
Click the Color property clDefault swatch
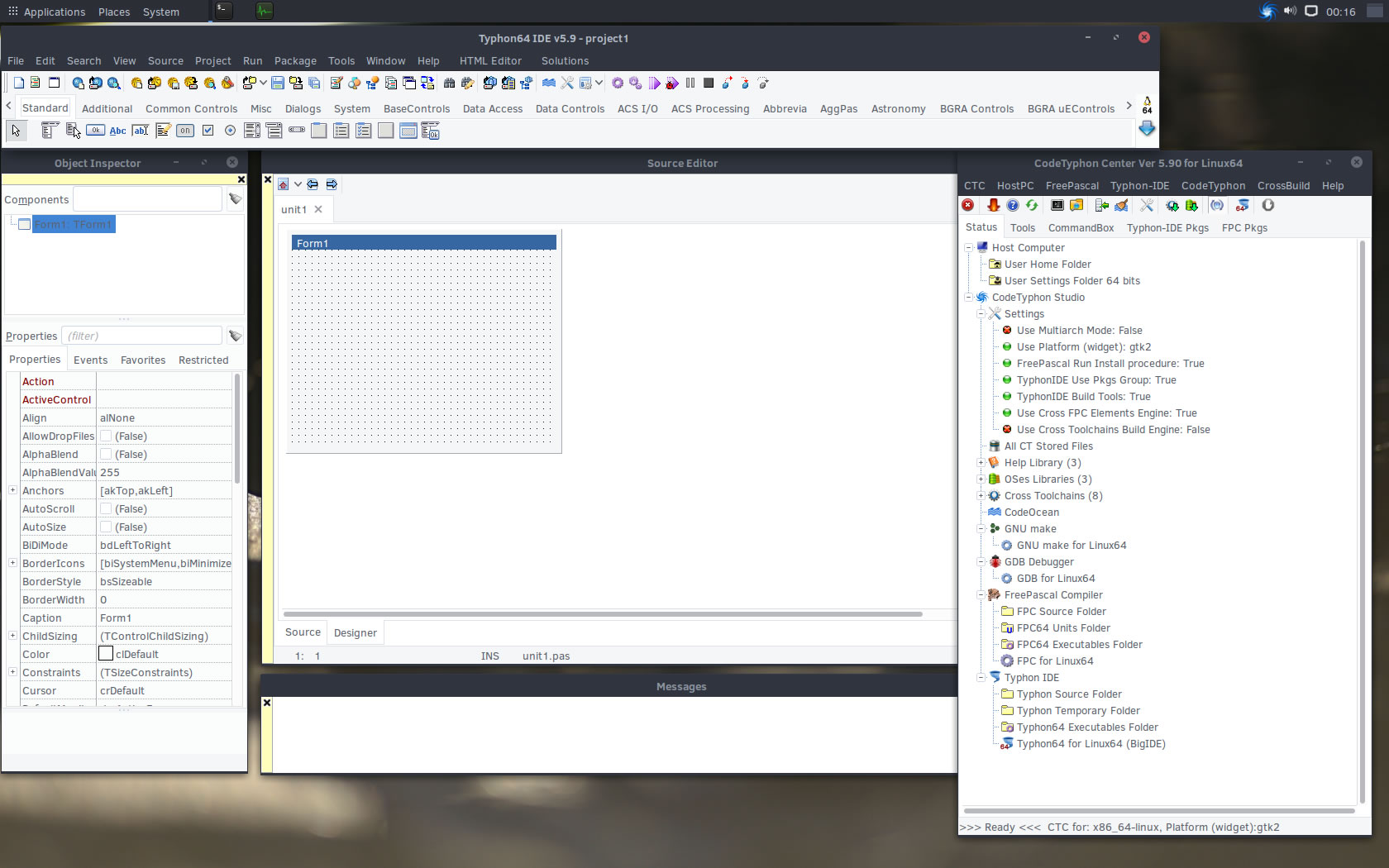tap(106, 654)
